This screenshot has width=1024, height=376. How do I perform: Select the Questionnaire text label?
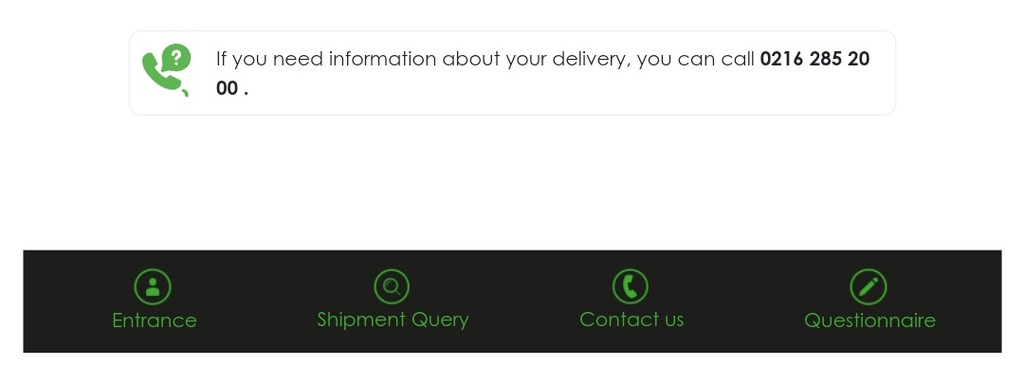[x=869, y=321]
